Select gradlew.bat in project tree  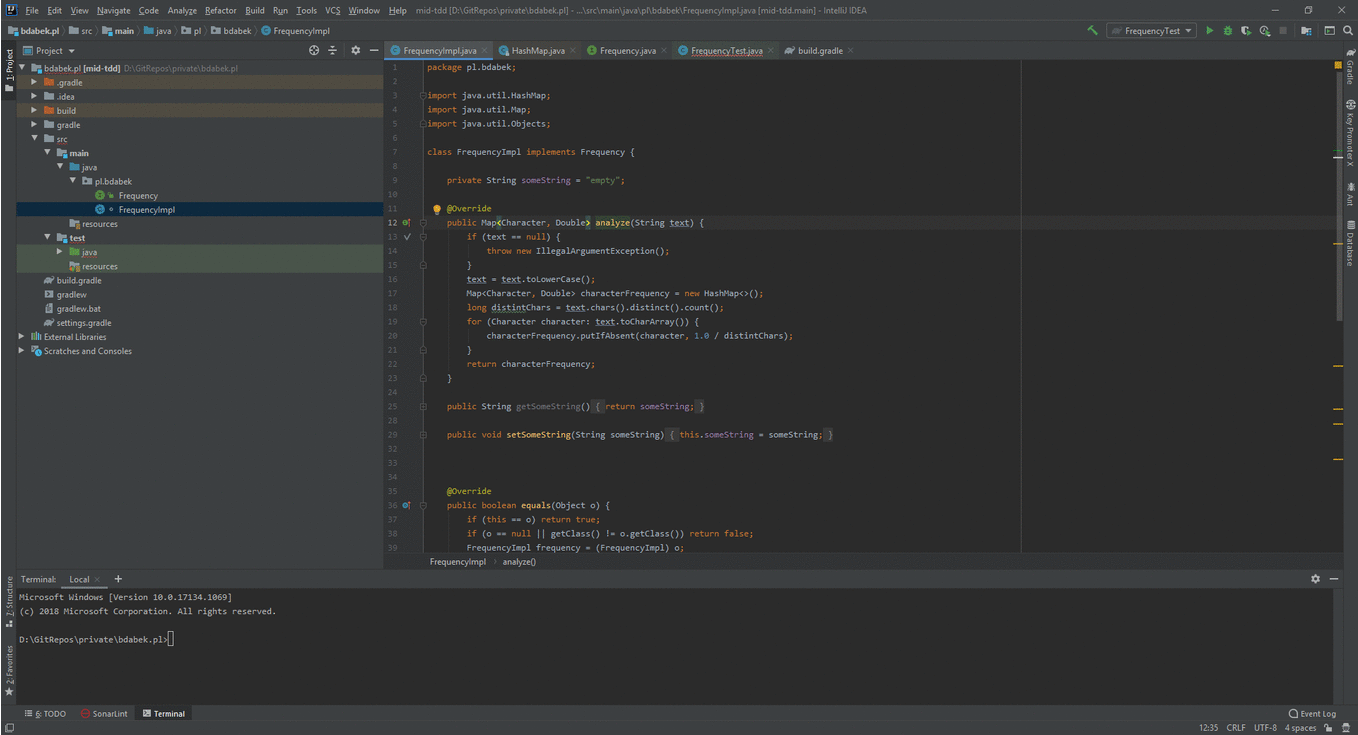79,309
